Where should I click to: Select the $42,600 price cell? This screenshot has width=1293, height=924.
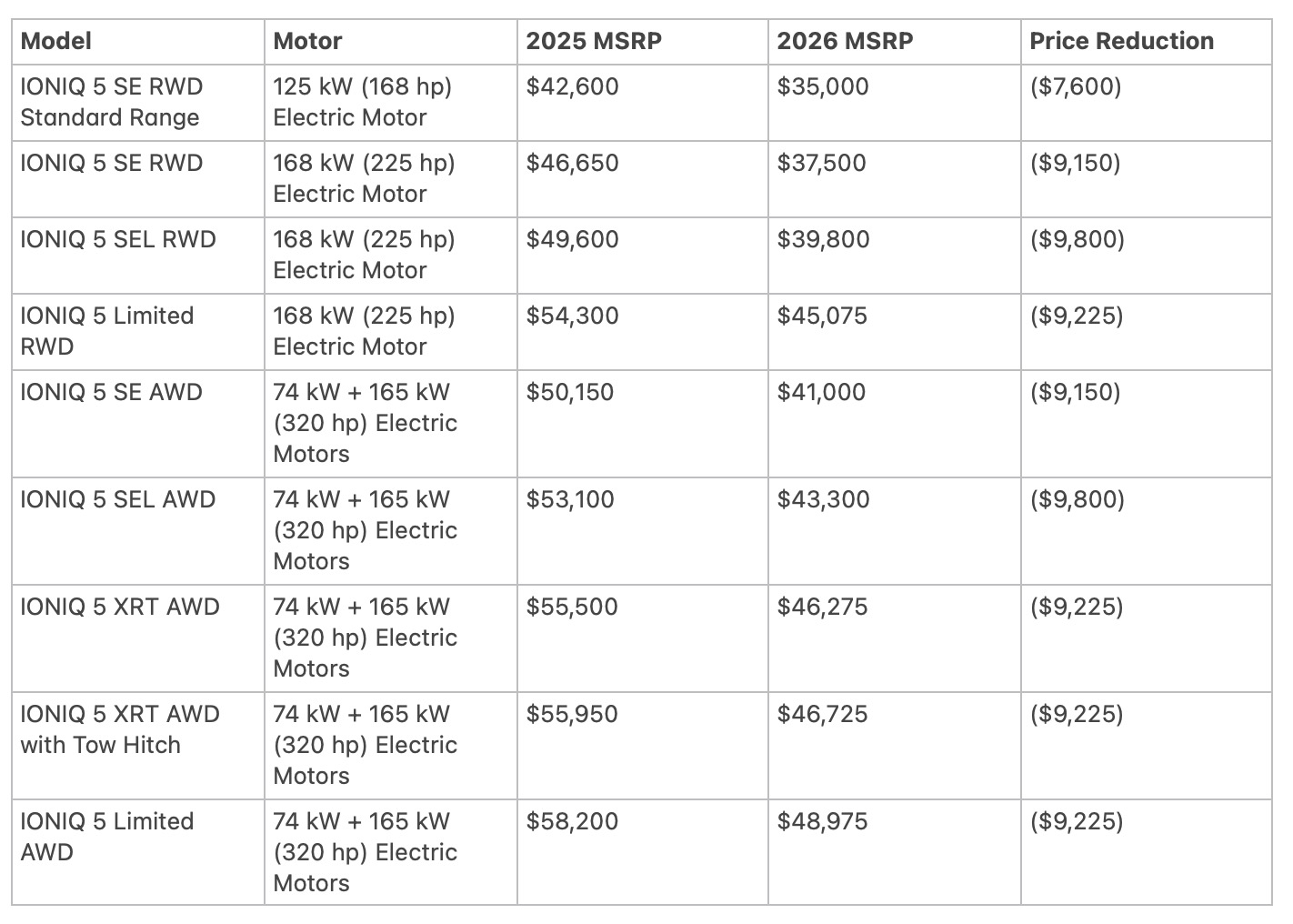[x=572, y=87]
